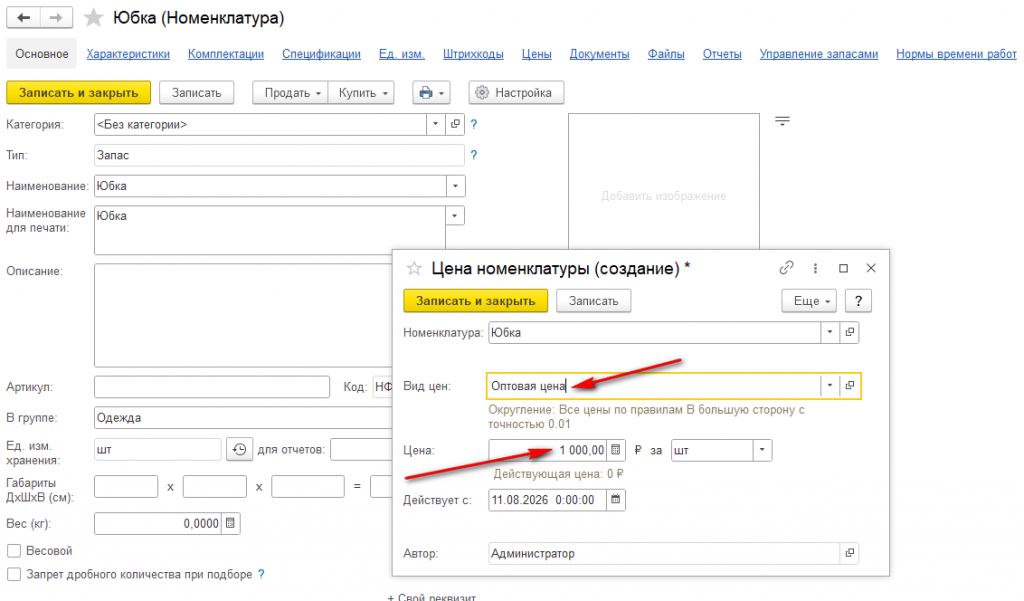Click the Описание text area

243,315
